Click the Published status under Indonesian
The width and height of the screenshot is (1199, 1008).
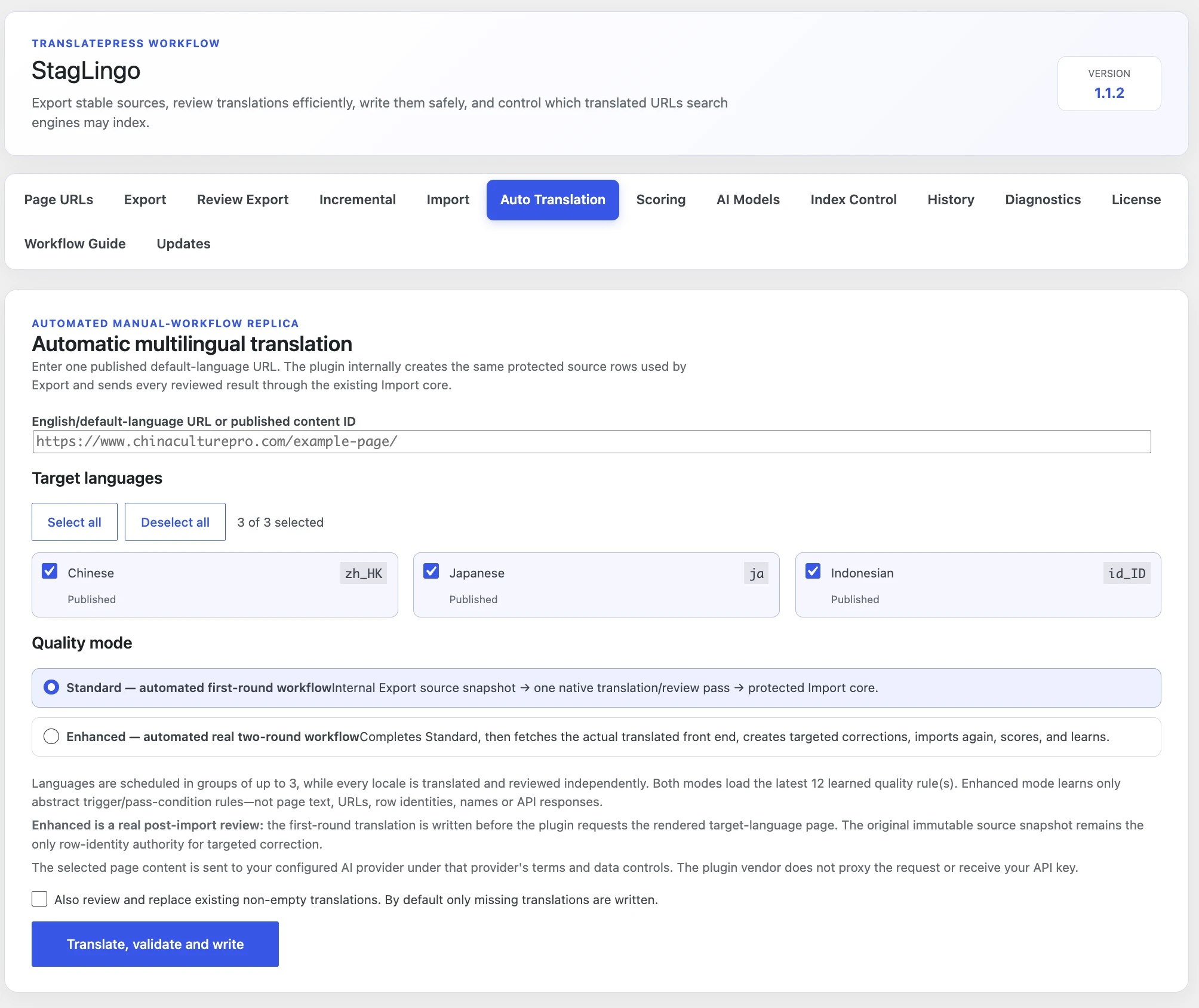click(855, 600)
